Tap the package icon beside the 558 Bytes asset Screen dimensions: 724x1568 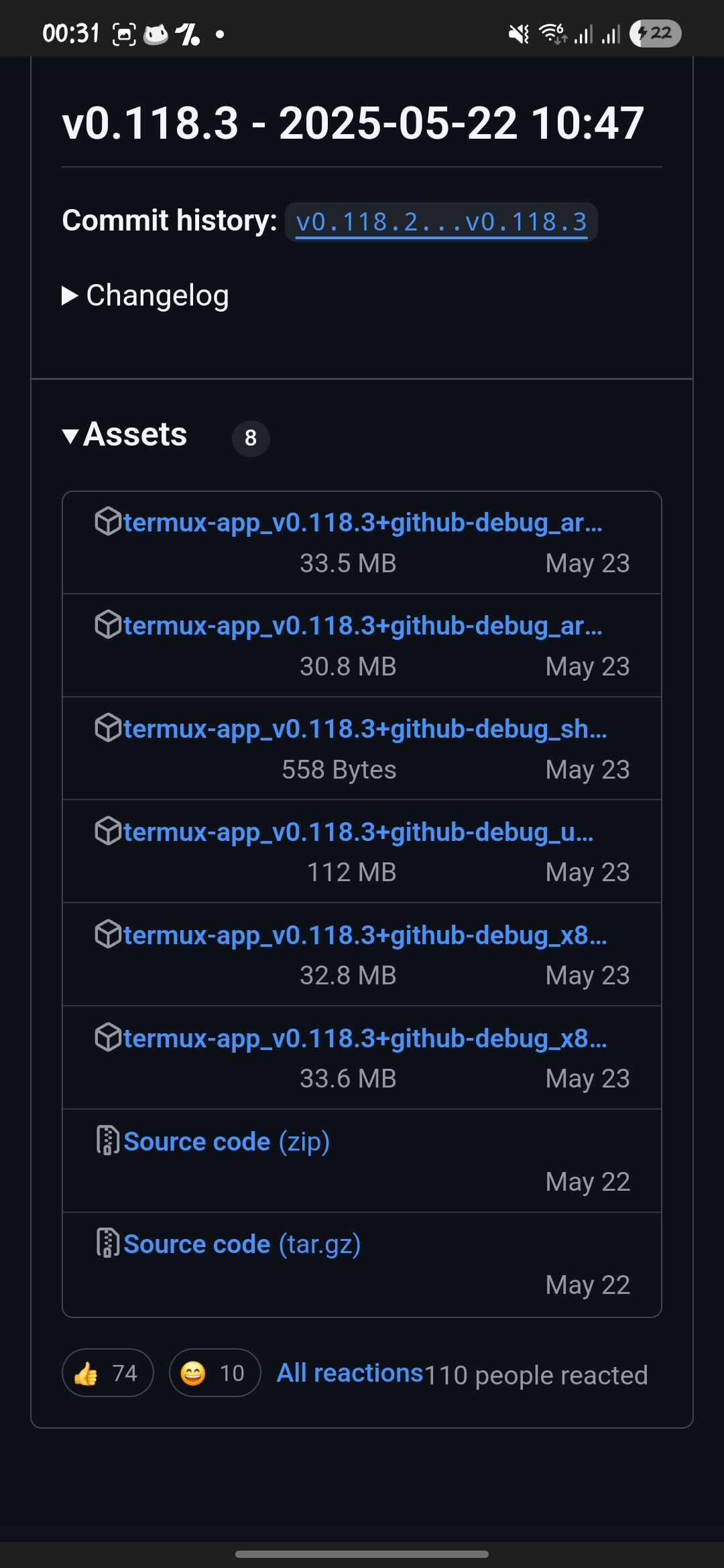pos(108,728)
